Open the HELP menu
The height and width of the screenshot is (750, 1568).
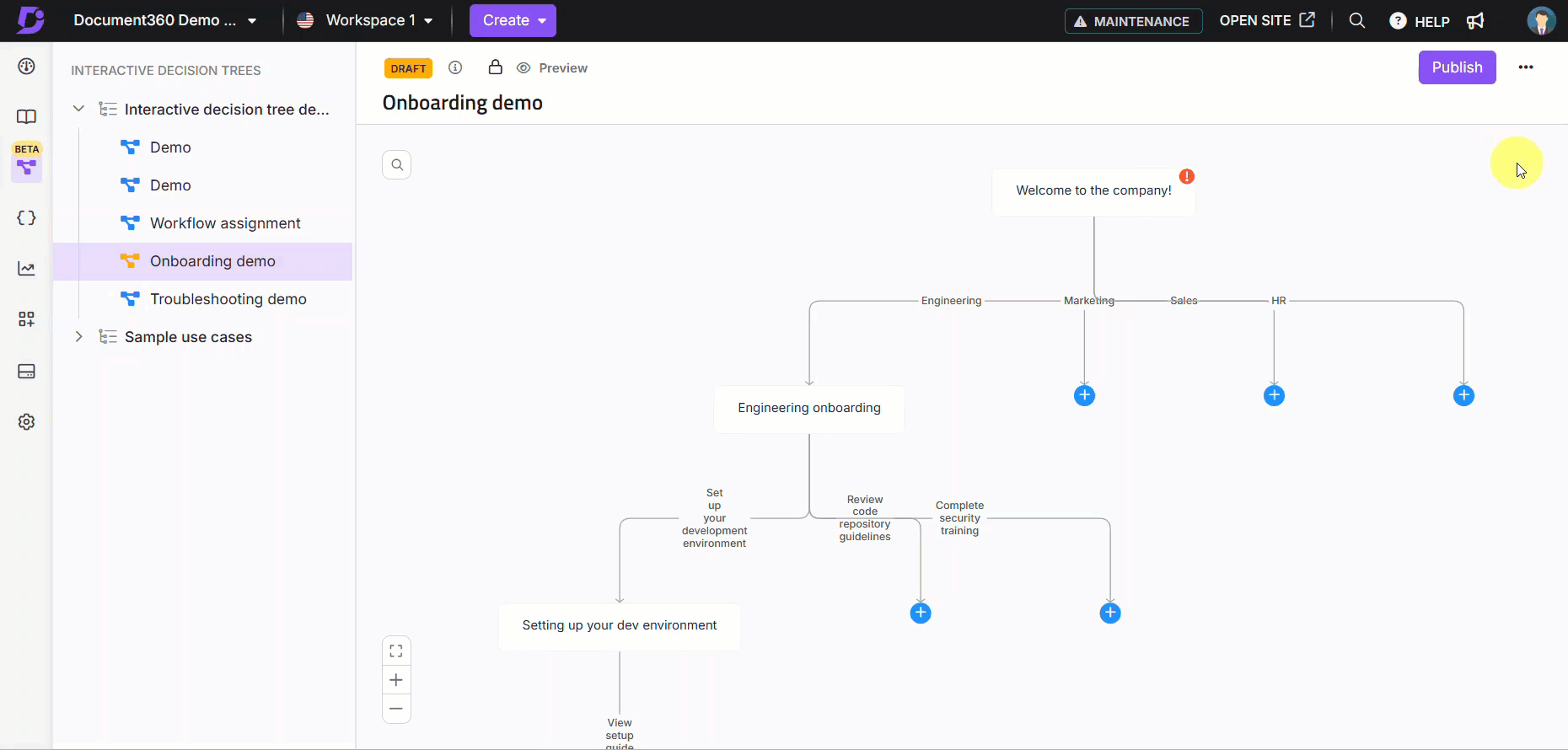1420,21
